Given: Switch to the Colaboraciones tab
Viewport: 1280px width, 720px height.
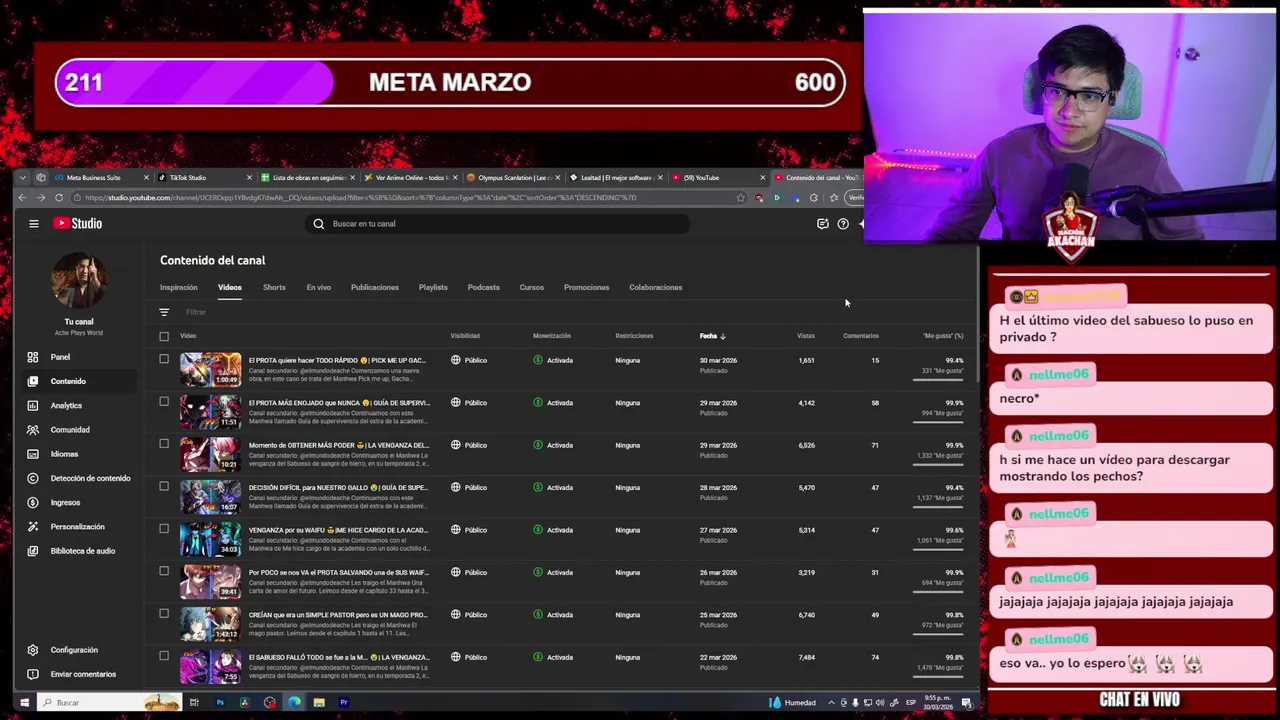Looking at the screenshot, I should [655, 288].
